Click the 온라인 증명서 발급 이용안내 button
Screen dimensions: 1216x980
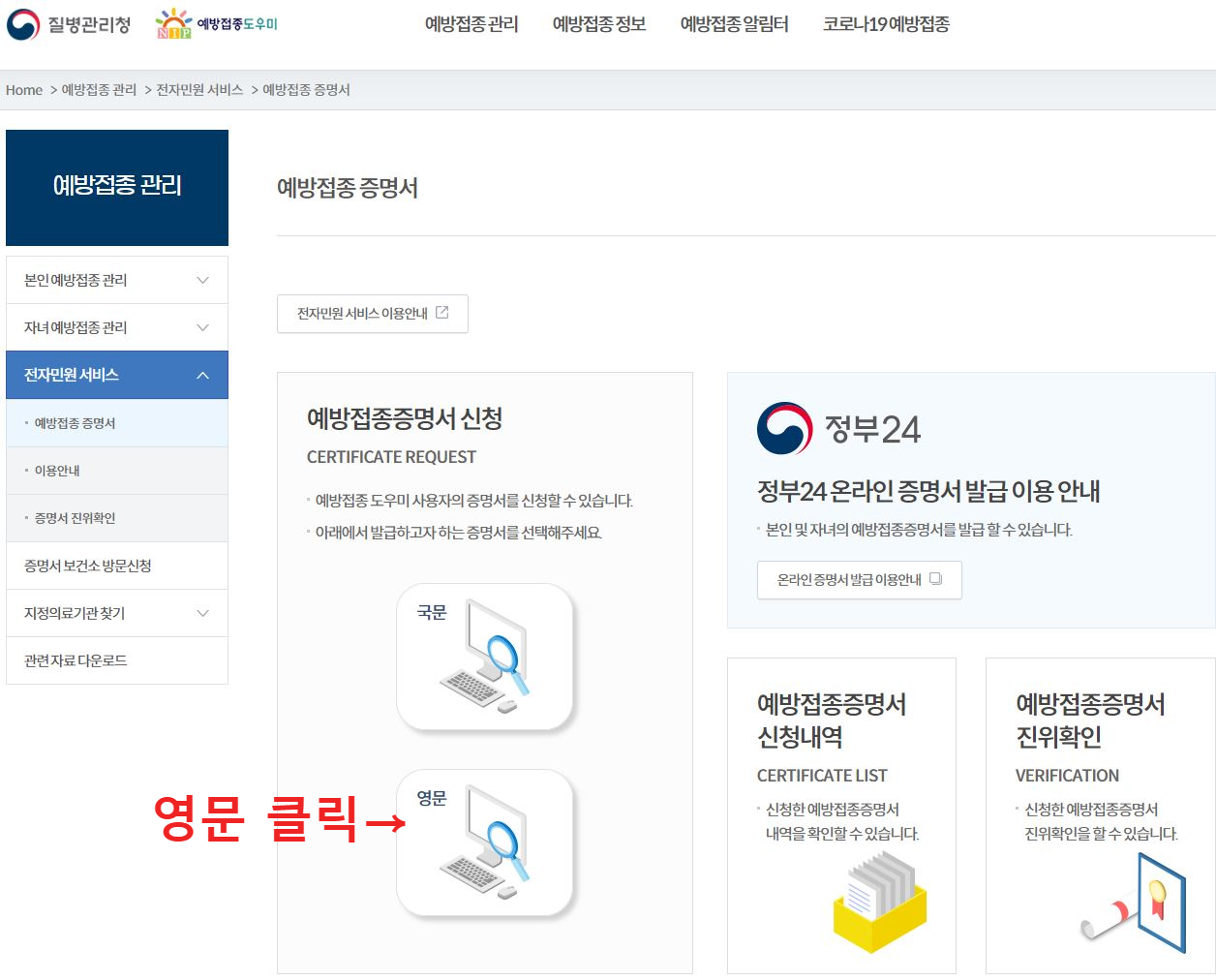(860, 580)
